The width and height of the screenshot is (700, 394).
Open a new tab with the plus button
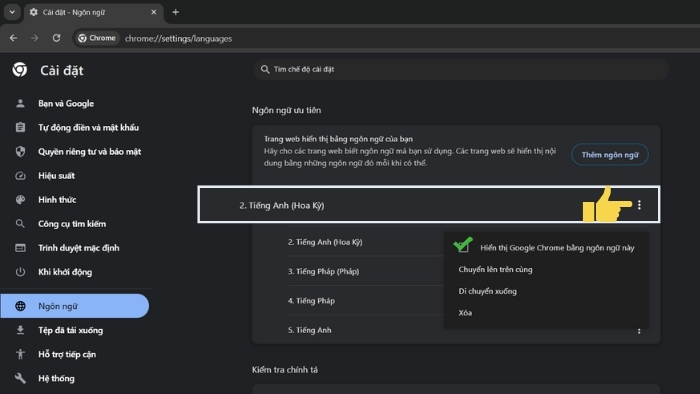(x=175, y=12)
